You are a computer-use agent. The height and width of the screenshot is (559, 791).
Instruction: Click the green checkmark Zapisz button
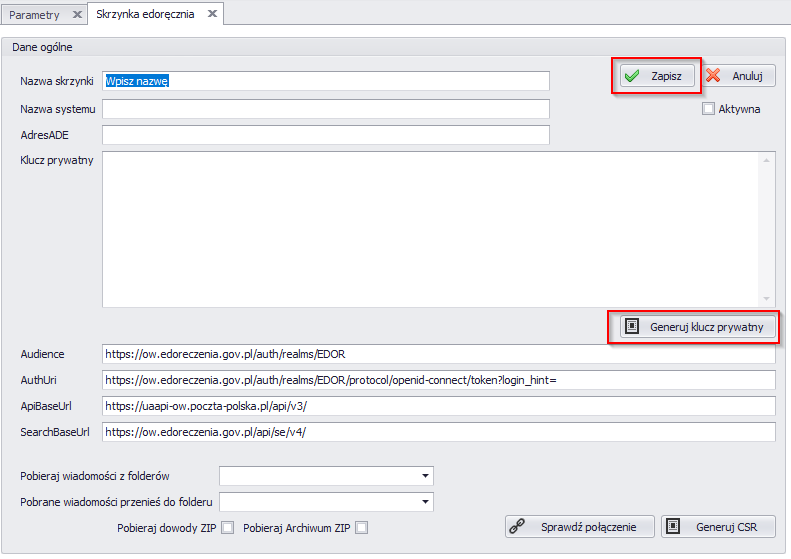coord(656,76)
